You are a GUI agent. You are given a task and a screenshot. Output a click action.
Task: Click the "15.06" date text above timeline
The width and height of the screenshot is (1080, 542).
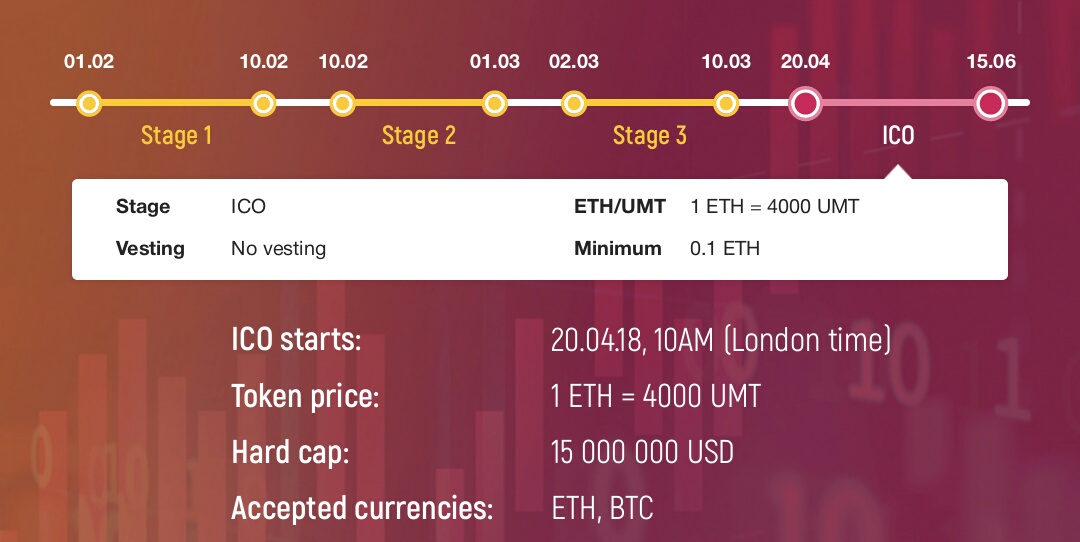click(x=991, y=62)
